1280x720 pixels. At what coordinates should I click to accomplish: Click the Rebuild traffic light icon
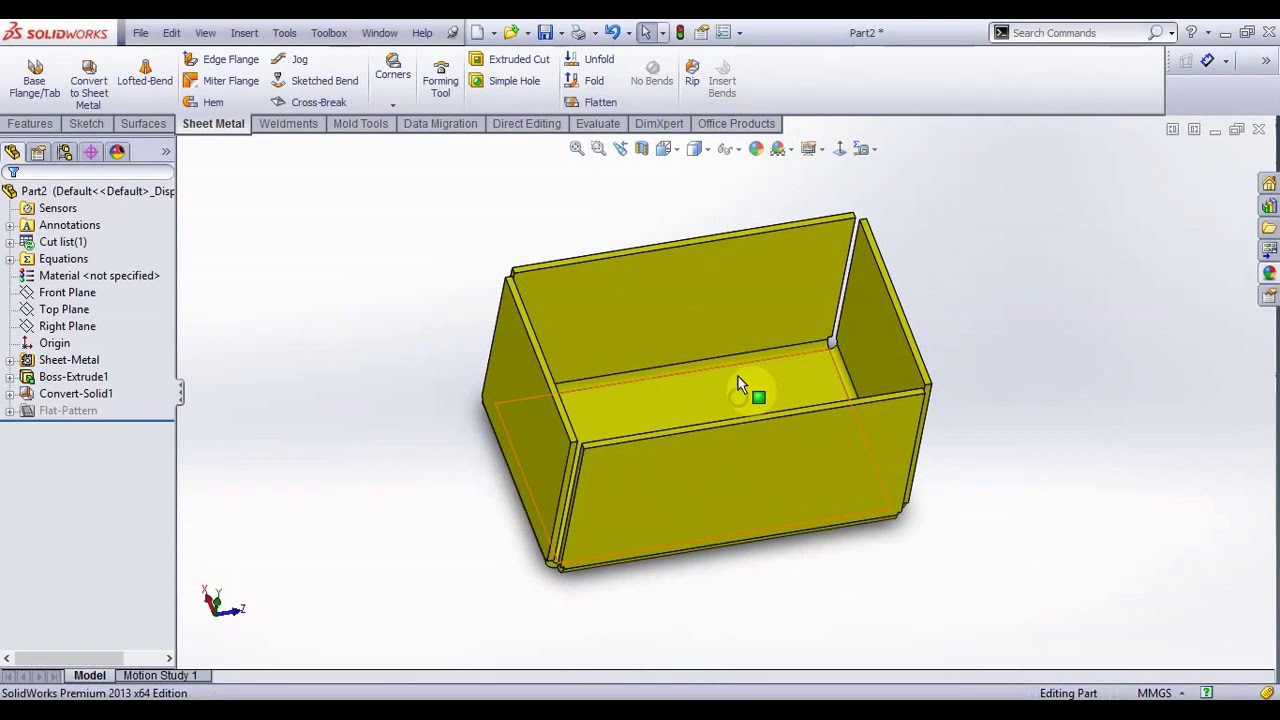680,33
